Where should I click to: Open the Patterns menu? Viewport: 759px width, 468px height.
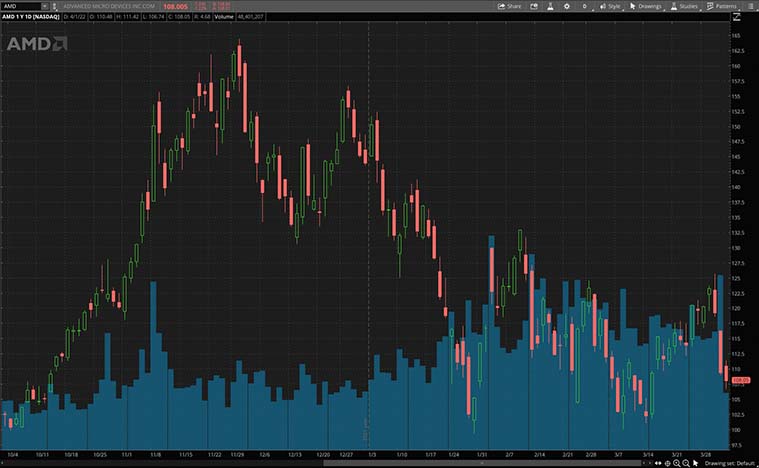click(722, 6)
